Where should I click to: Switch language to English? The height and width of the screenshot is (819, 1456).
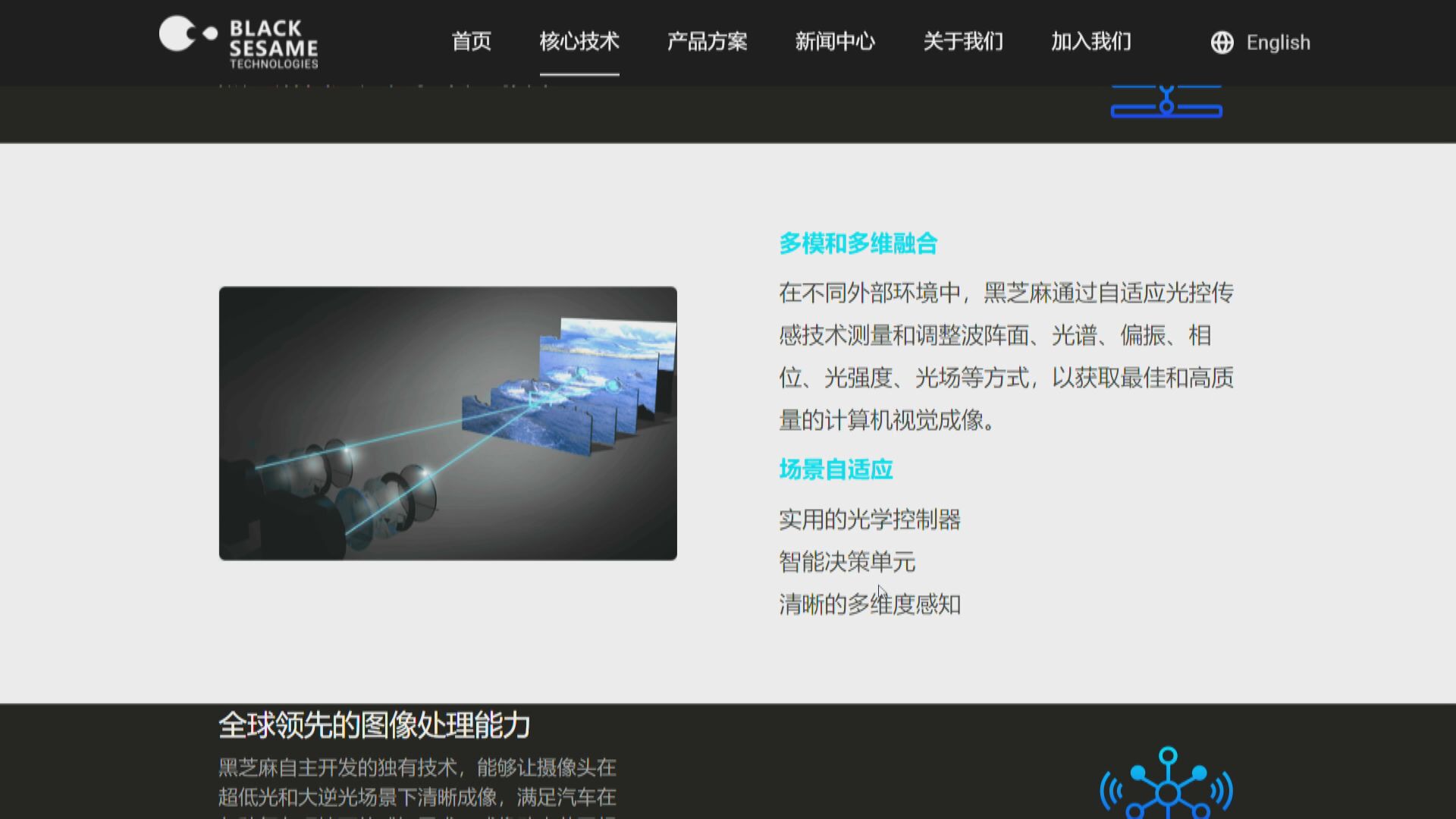tap(1278, 42)
